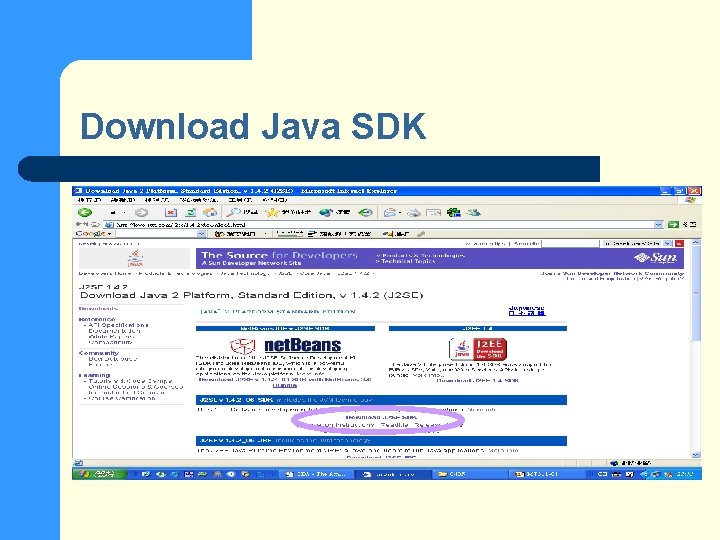Open Favorites with the star icon
Viewport: 720px width, 540px height.
[288, 212]
